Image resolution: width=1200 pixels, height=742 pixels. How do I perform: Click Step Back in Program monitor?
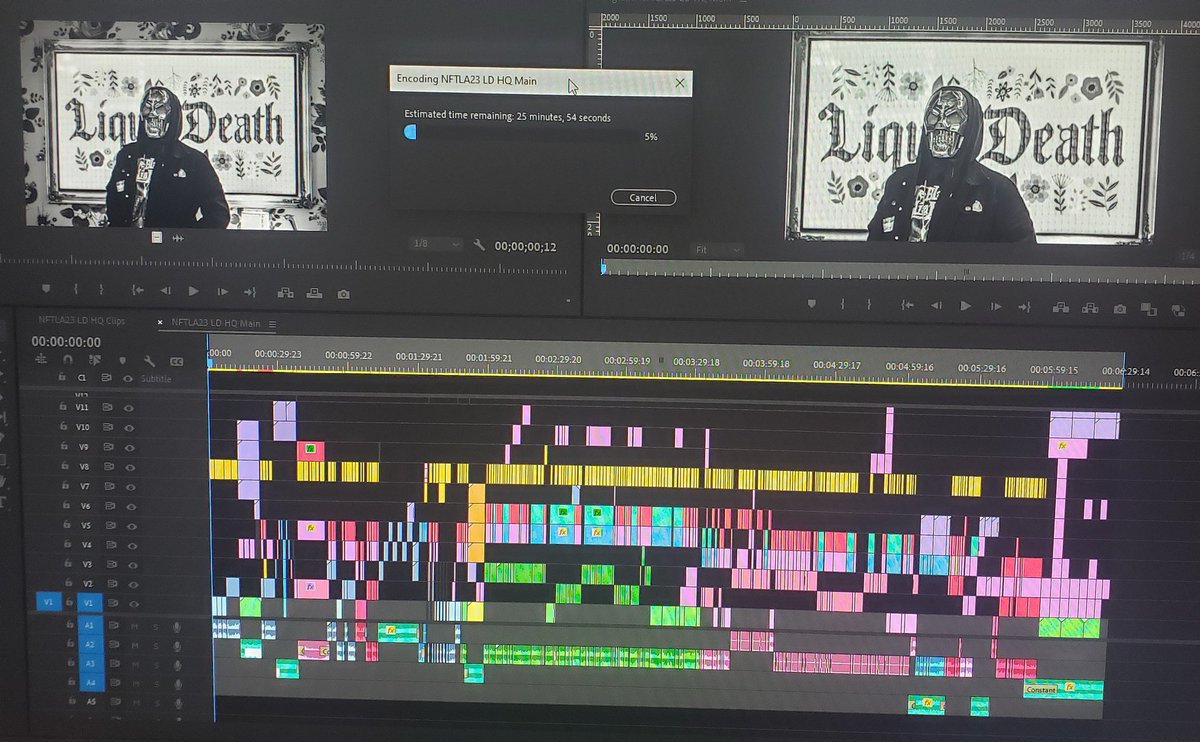936,306
